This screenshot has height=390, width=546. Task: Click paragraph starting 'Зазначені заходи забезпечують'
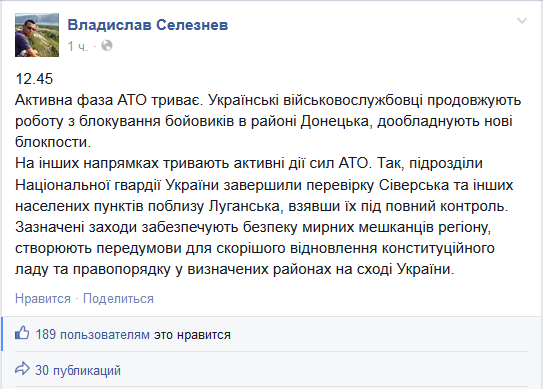255,248
